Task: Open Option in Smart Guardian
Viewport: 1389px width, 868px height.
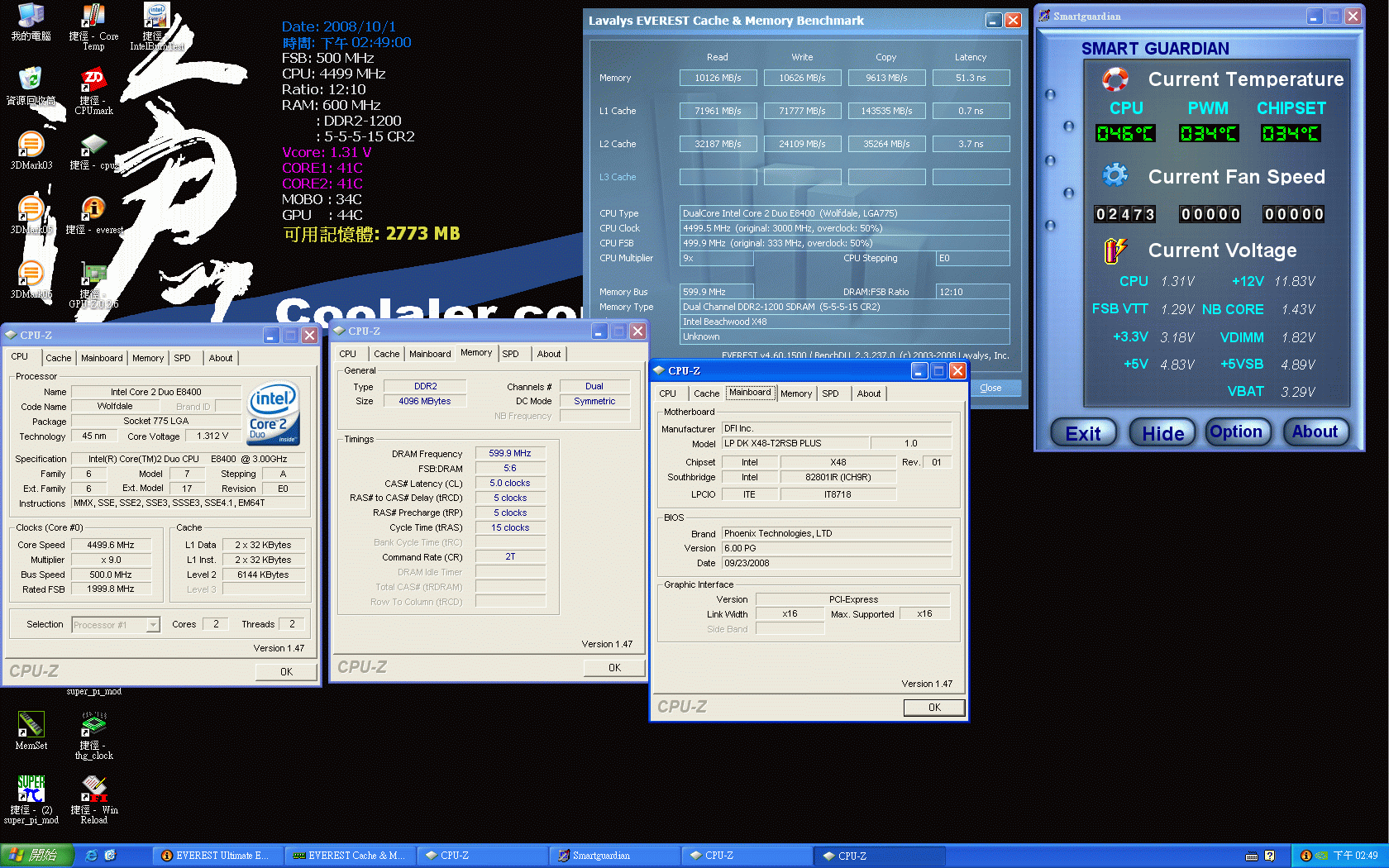Action: (1236, 432)
